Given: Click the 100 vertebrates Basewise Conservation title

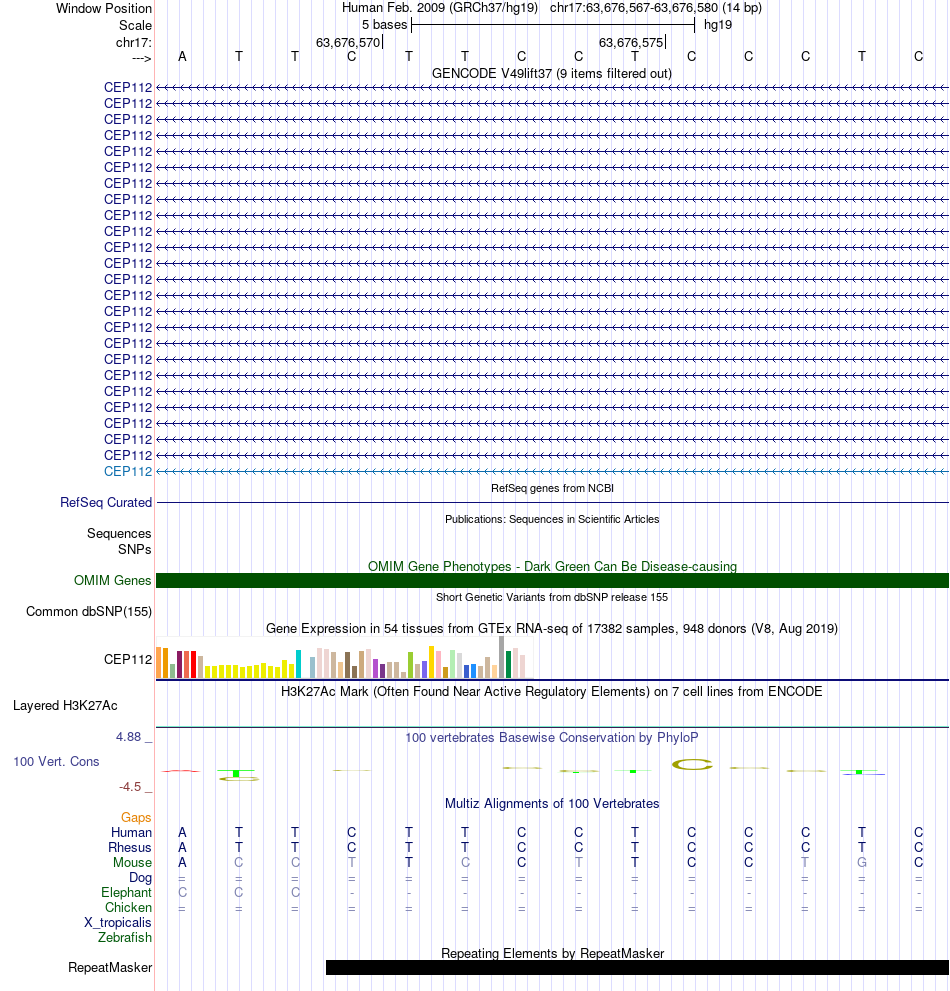Looking at the screenshot, I should pos(552,738).
